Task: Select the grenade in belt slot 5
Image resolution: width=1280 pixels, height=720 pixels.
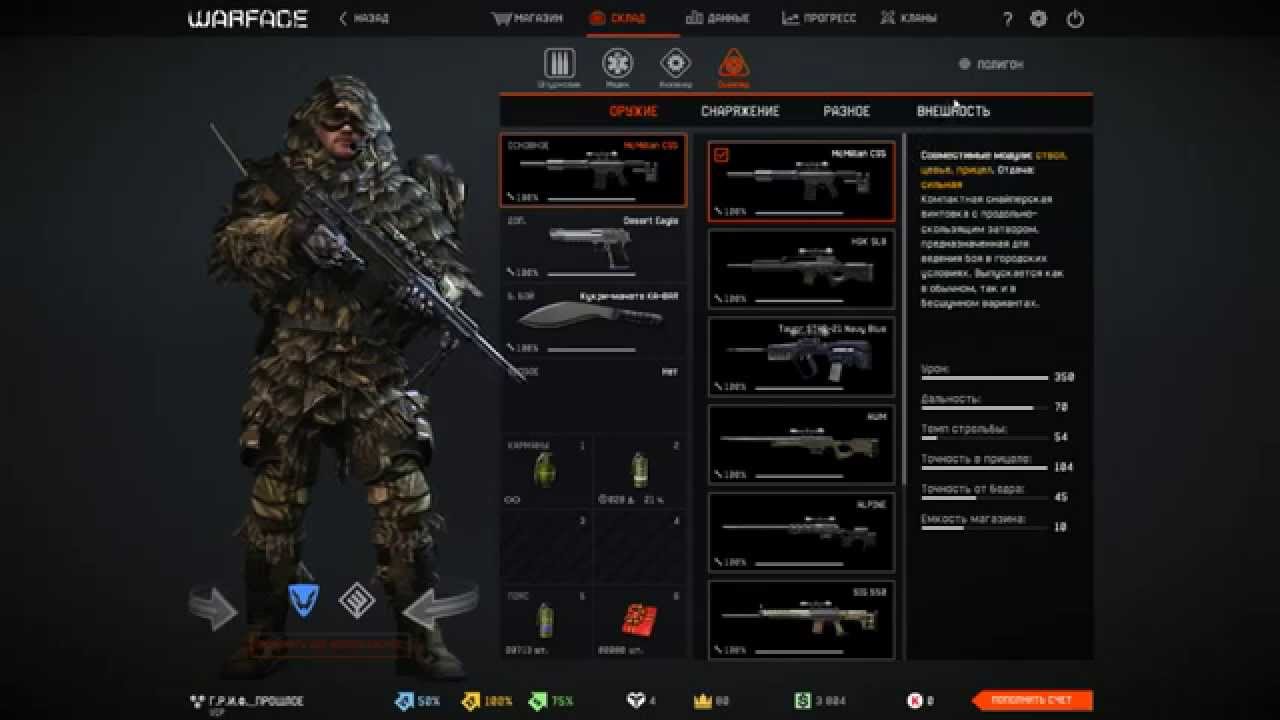Action: click(545, 619)
